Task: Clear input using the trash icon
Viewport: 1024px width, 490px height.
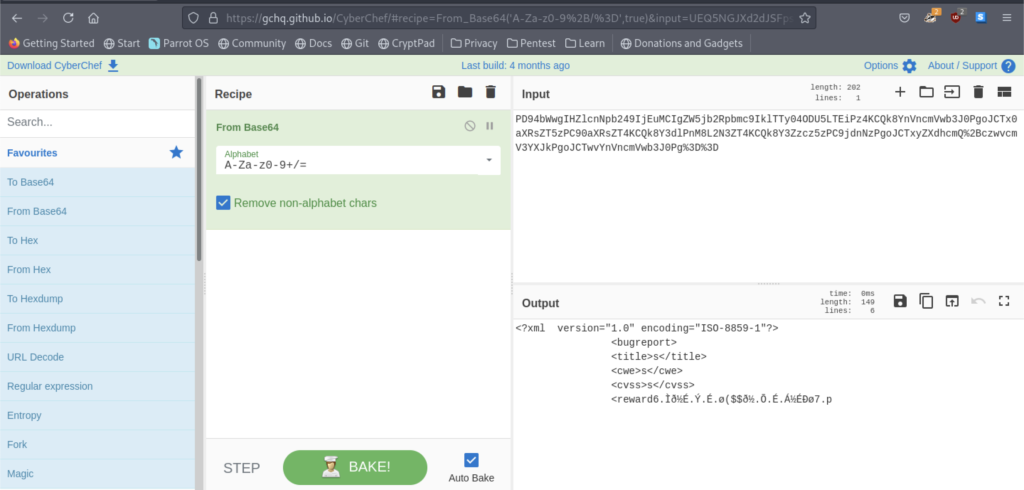Action: tap(978, 92)
